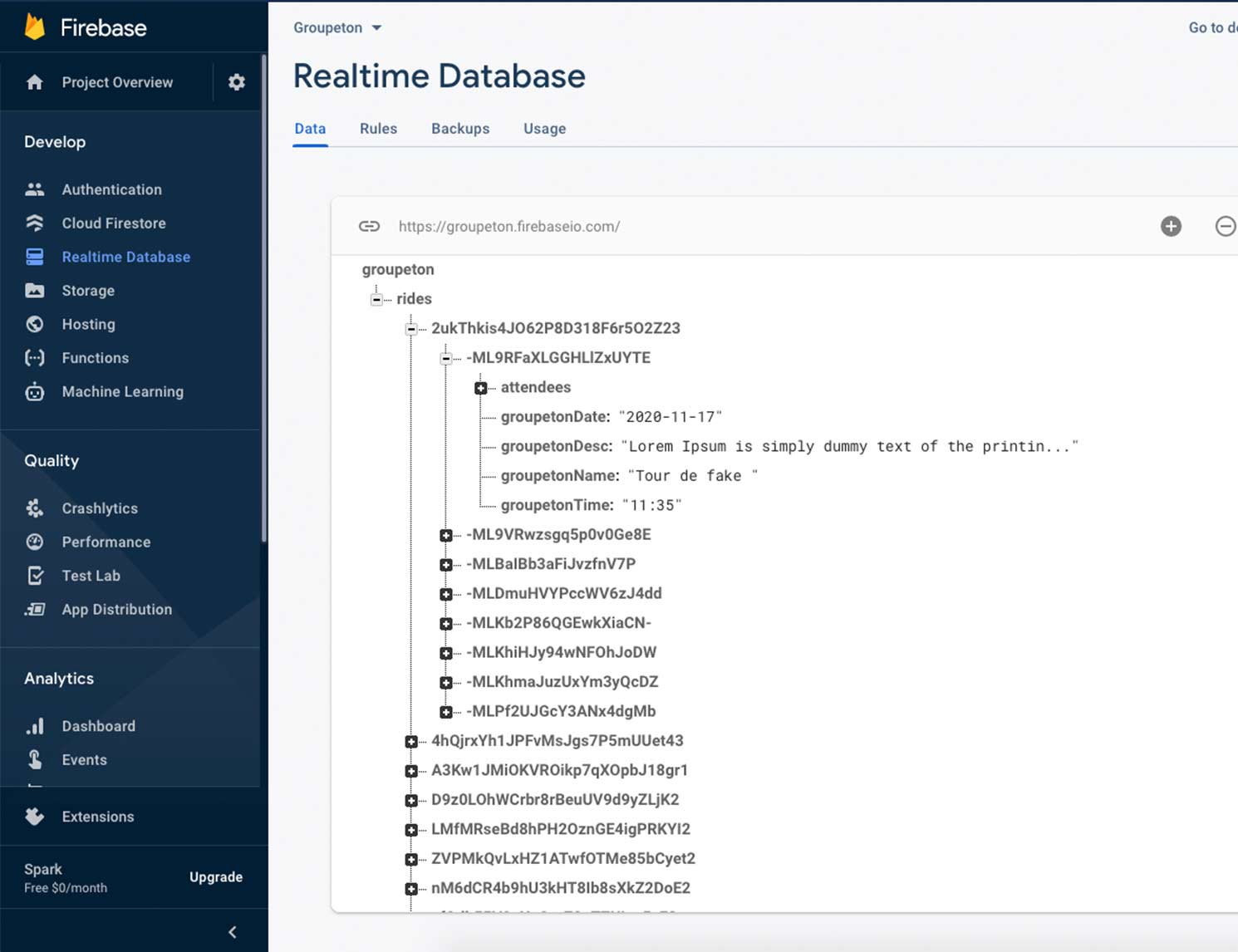Expand the -MLBalBb3aFiJvzfnV7P node
Screen dimensions: 1238x952
(446, 565)
